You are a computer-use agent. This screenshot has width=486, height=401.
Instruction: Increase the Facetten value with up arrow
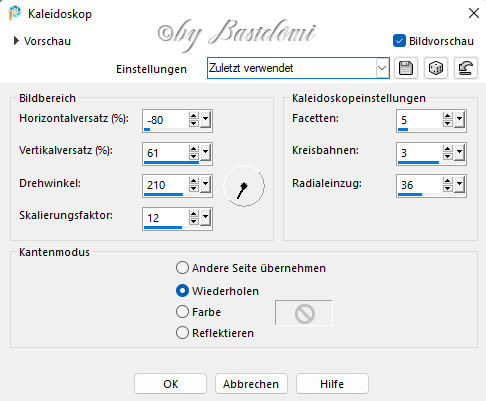pos(447,116)
